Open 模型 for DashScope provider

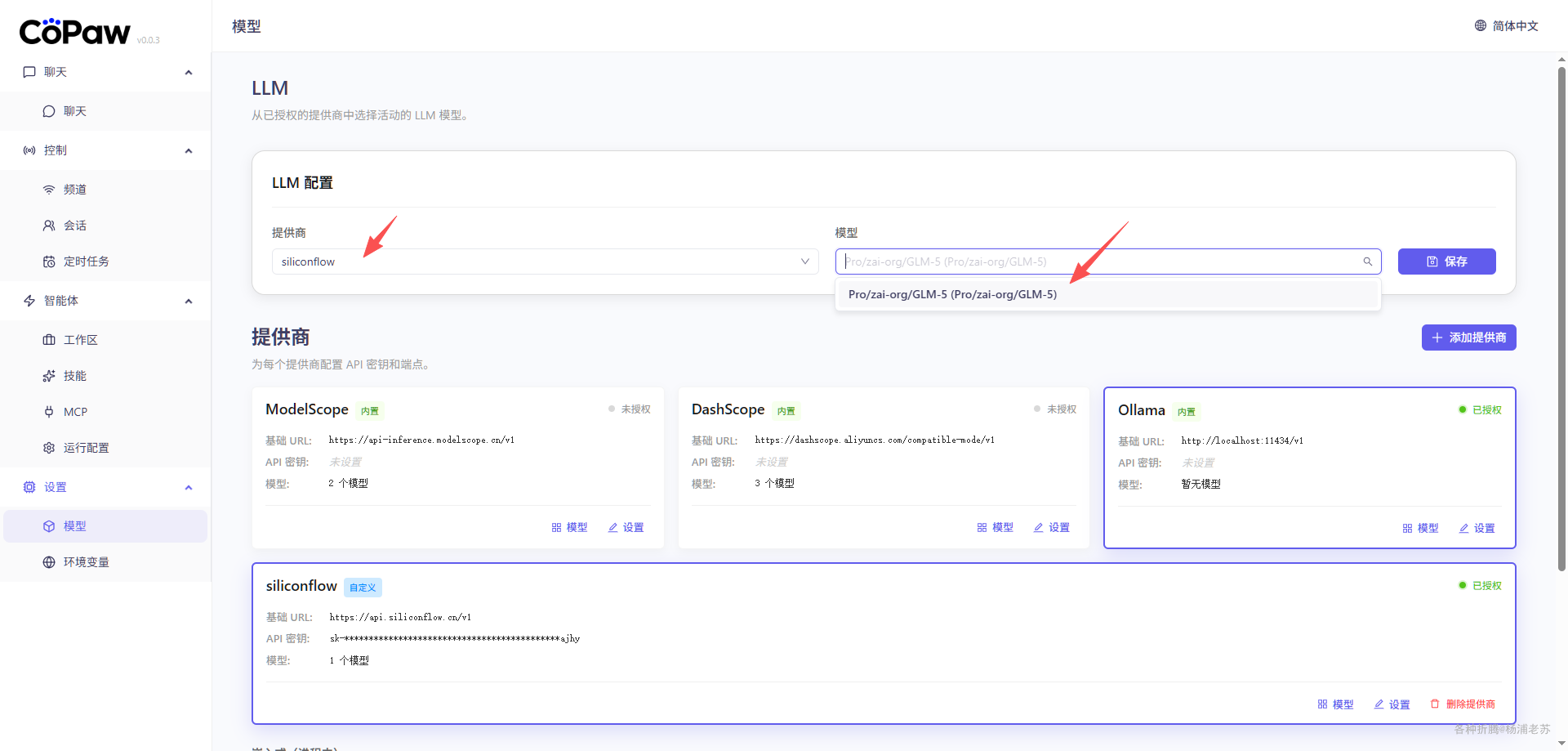(996, 527)
